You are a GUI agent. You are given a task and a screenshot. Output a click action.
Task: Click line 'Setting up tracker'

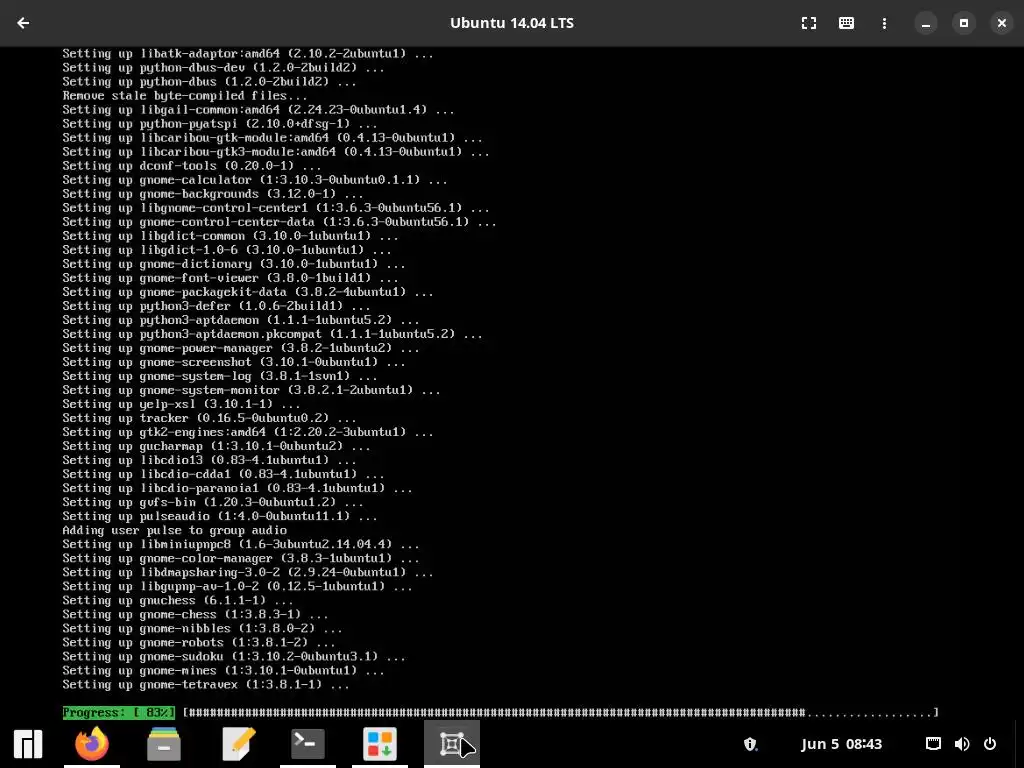pyautogui.click(x=209, y=418)
